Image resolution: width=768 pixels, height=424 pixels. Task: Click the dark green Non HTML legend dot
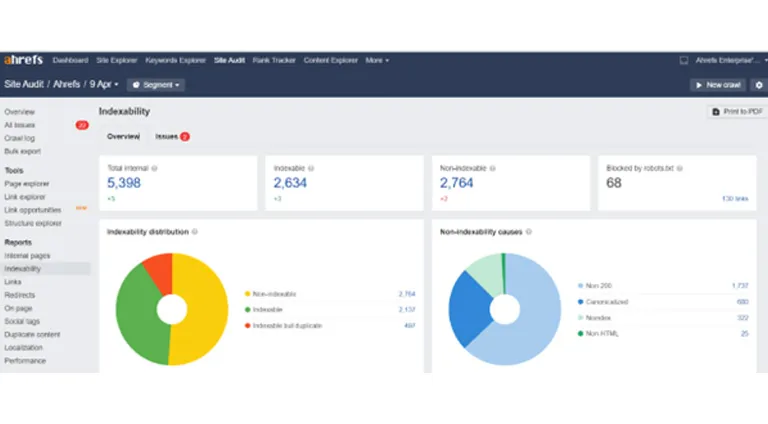tap(580, 334)
